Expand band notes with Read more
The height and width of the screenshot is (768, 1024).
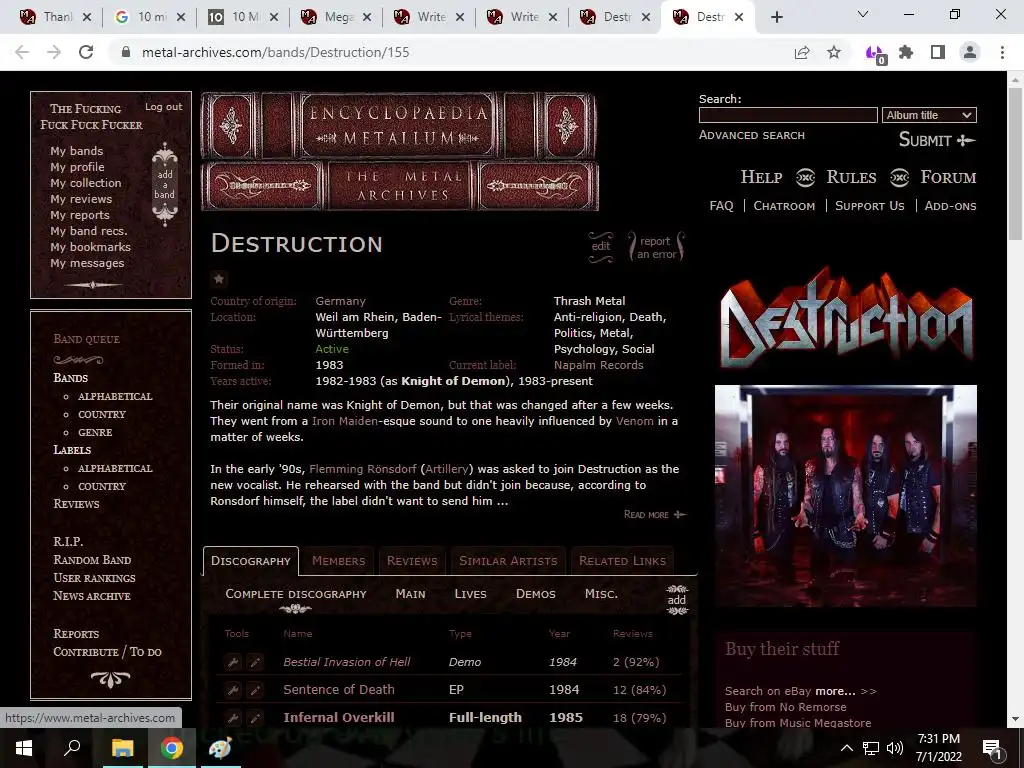(x=655, y=515)
